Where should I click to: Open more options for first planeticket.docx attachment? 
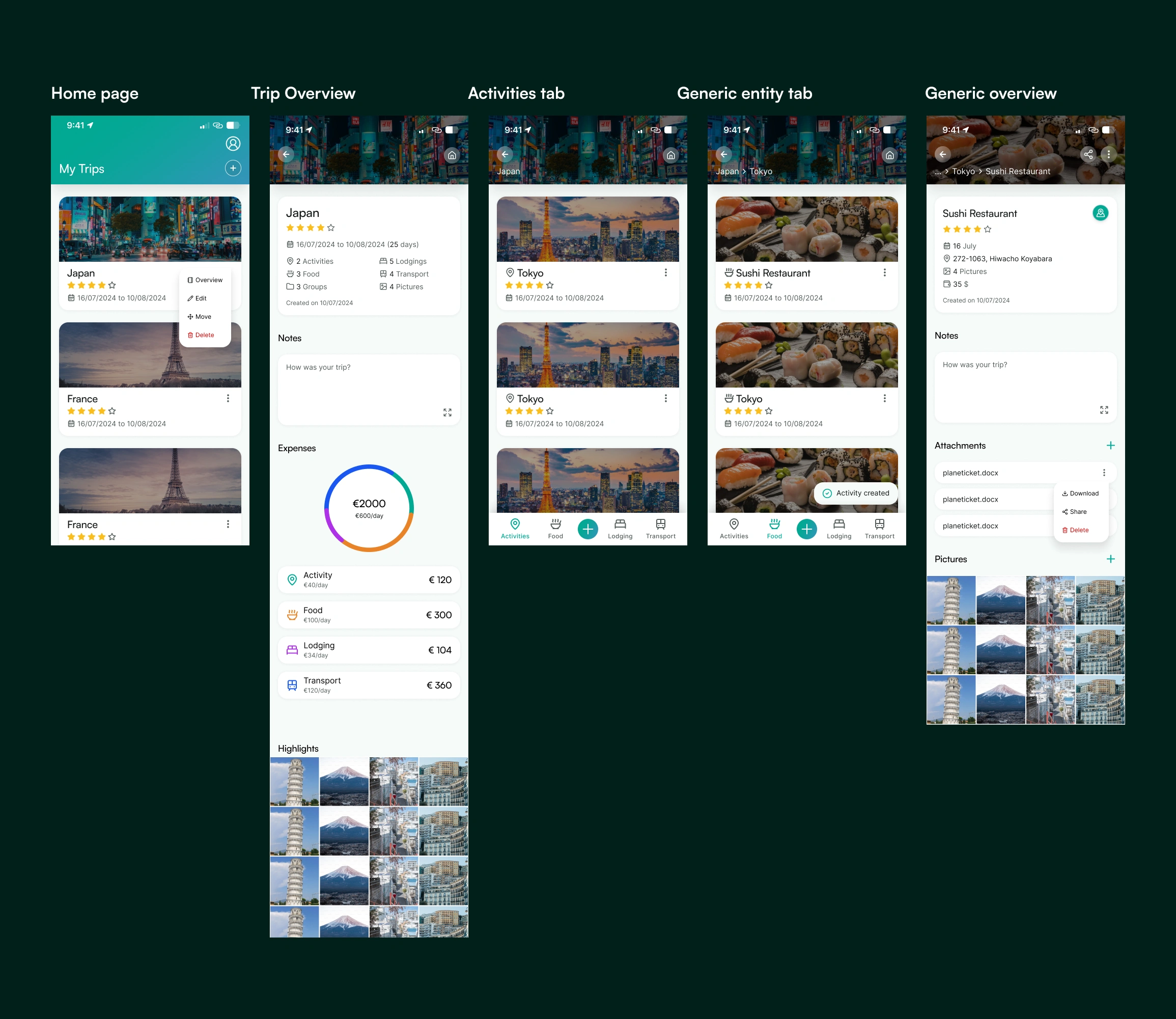(x=1104, y=473)
